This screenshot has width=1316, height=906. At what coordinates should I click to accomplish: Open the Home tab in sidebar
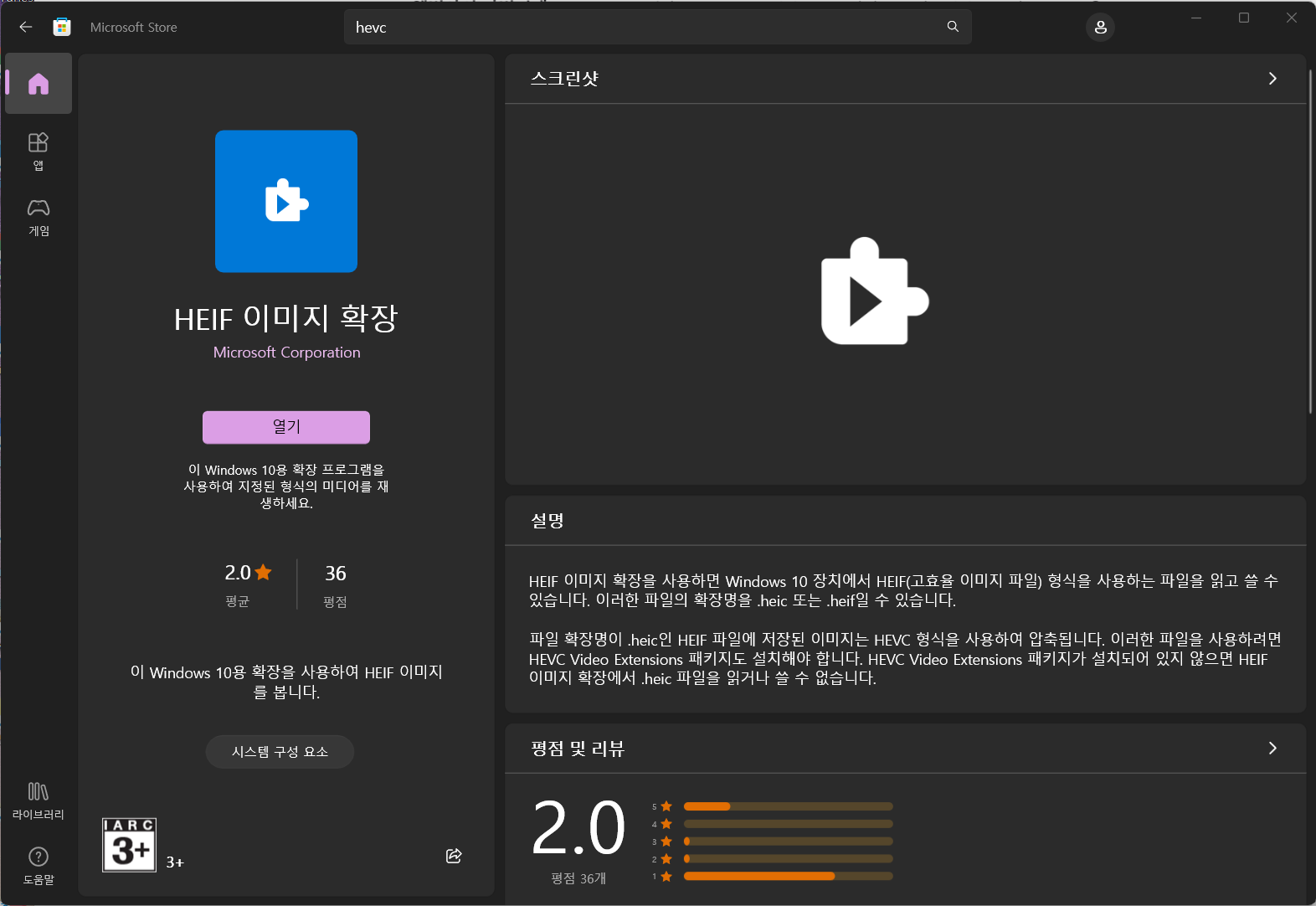[39, 84]
